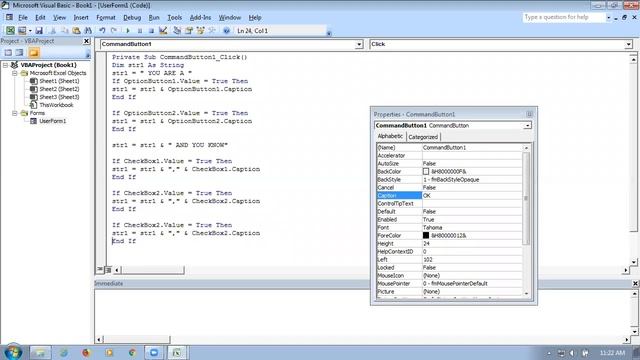
Task: Redo the last undone edit
Action: click(114, 31)
